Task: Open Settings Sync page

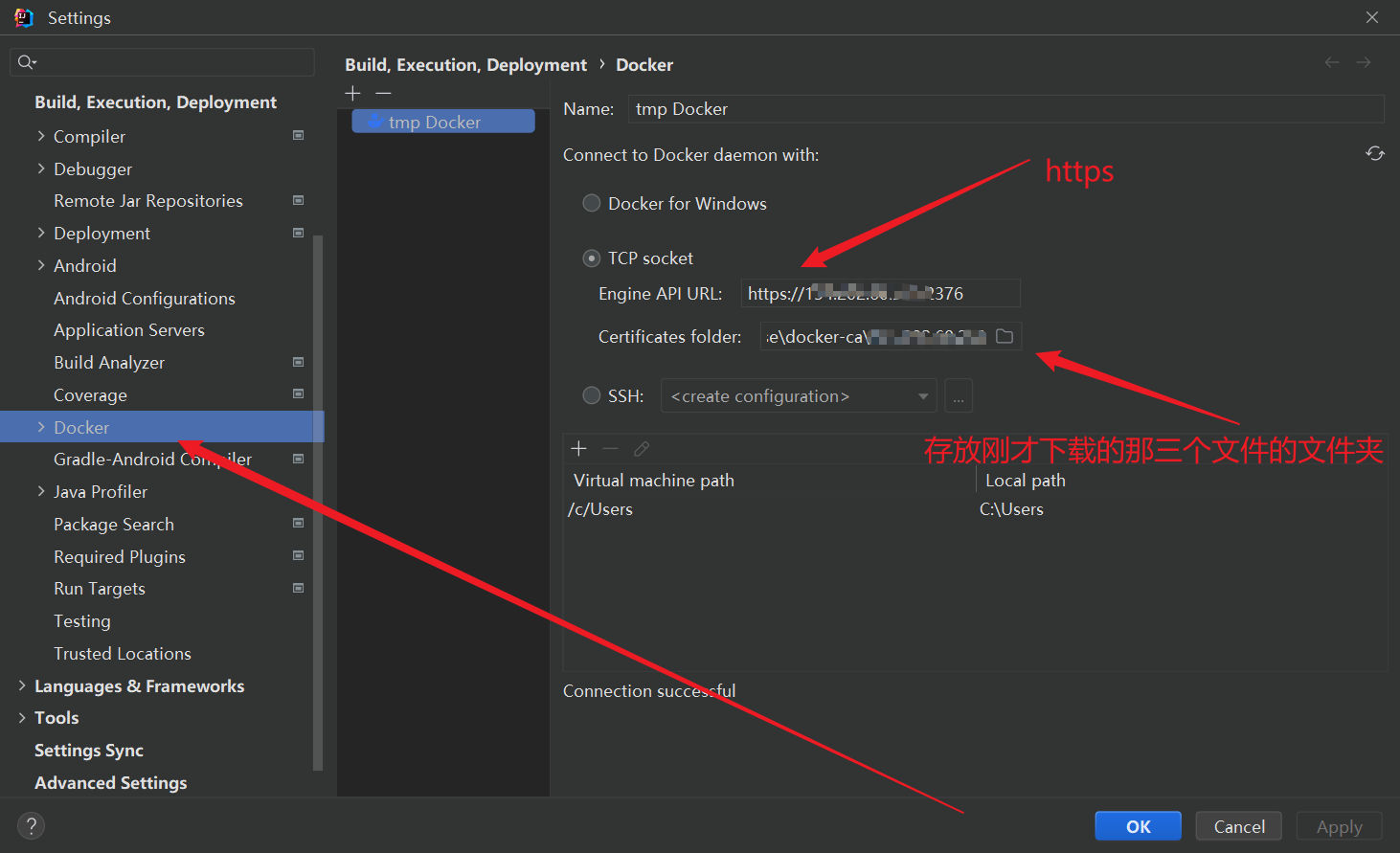Action: (89, 751)
